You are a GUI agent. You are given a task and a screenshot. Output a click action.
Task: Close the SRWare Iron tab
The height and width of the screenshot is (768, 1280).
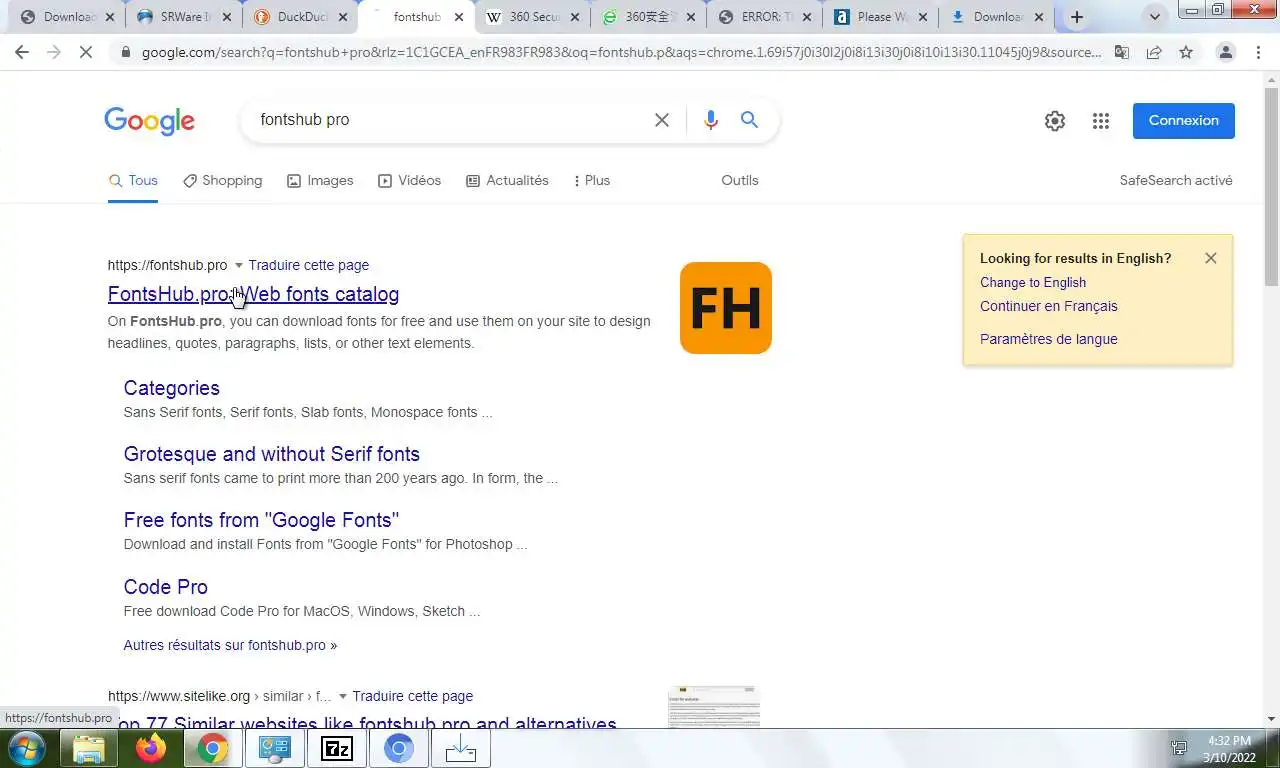pyautogui.click(x=226, y=17)
